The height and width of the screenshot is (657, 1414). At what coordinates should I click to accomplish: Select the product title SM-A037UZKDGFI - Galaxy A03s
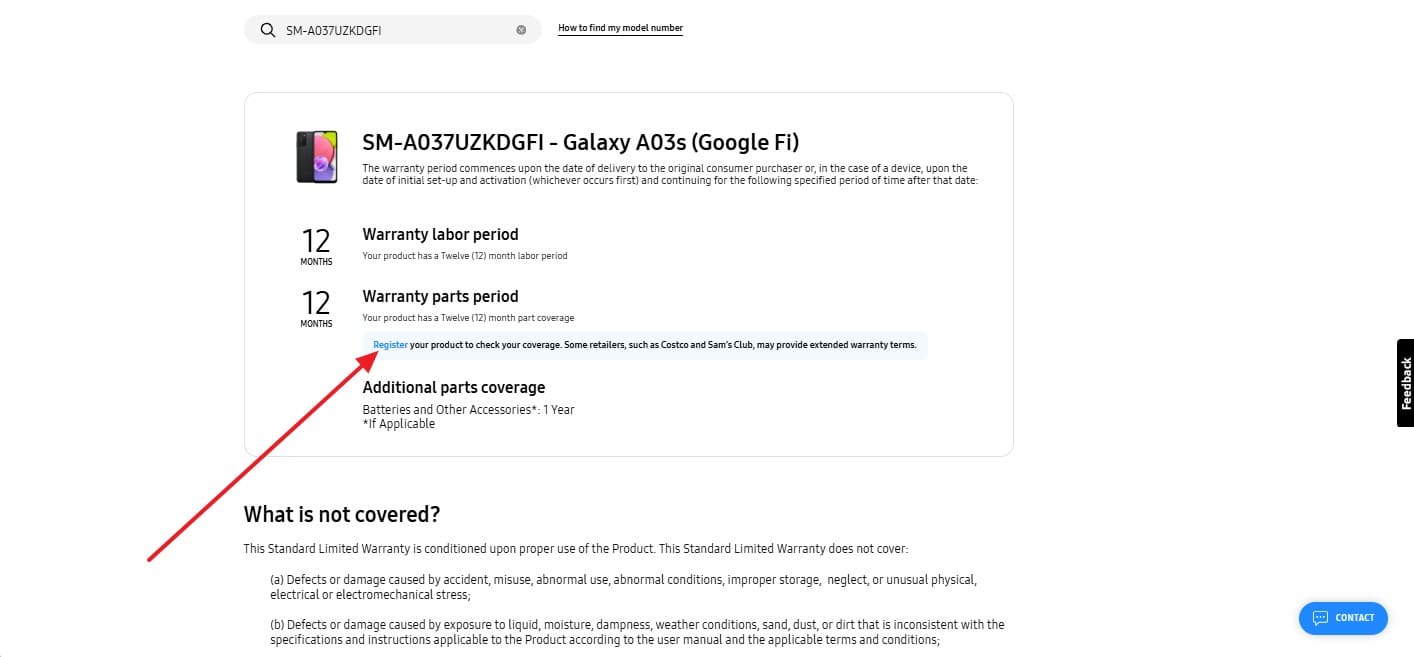tap(581, 142)
